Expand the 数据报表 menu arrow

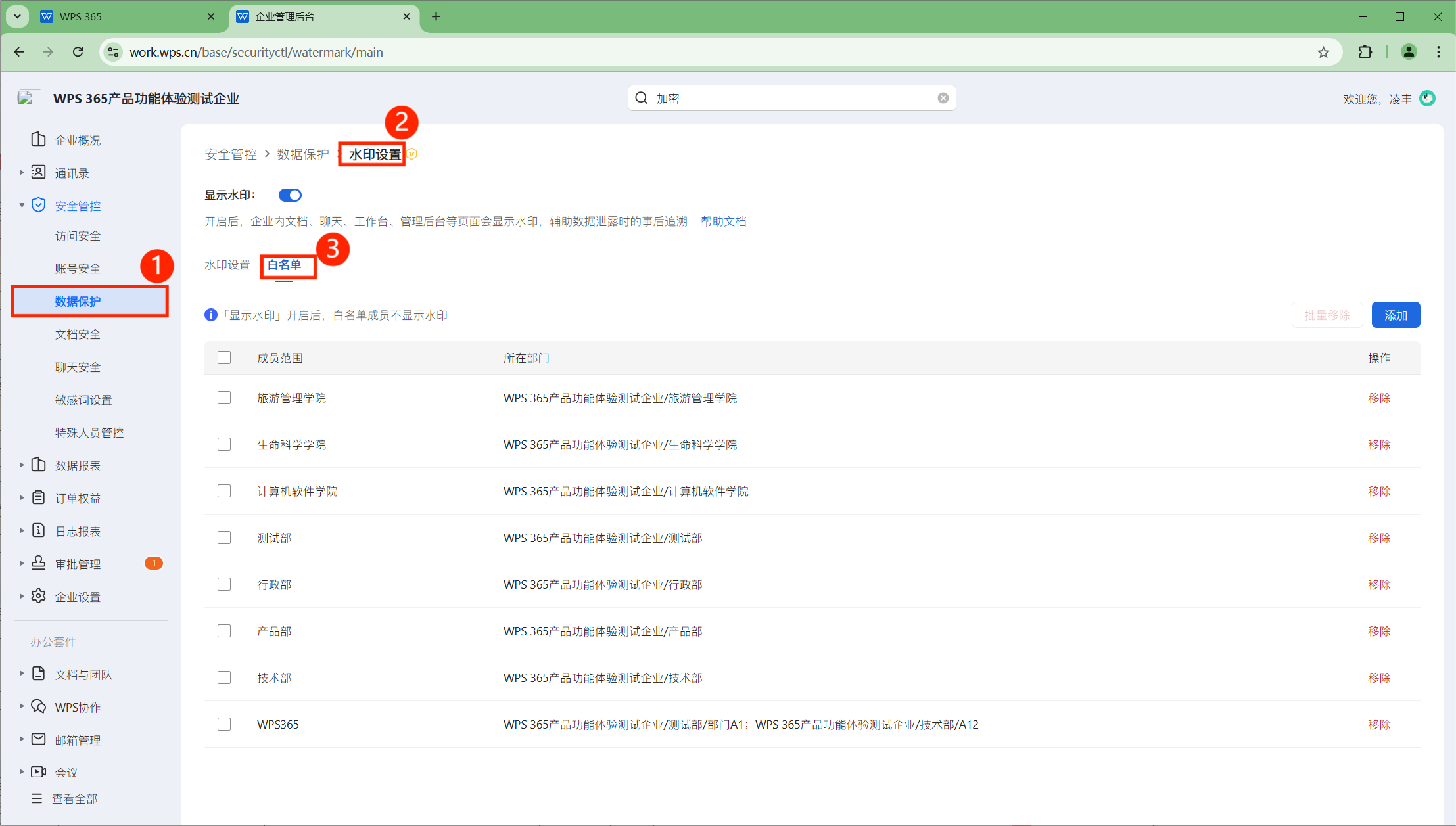pyautogui.click(x=22, y=465)
